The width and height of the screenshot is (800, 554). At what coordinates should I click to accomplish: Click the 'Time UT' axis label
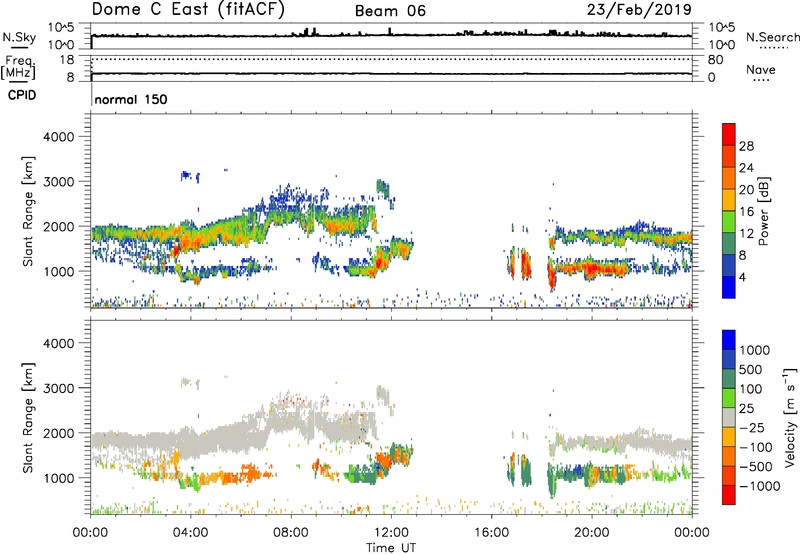391,548
